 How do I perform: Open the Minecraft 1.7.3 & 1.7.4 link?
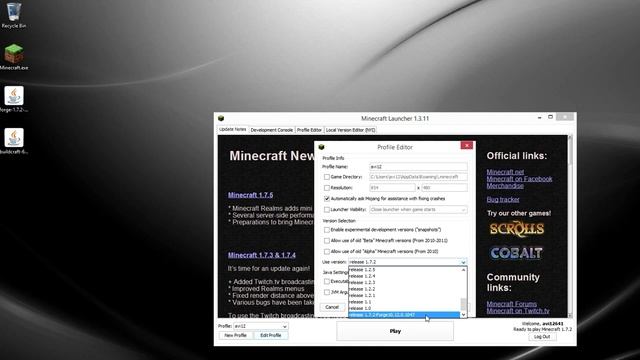(262, 255)
